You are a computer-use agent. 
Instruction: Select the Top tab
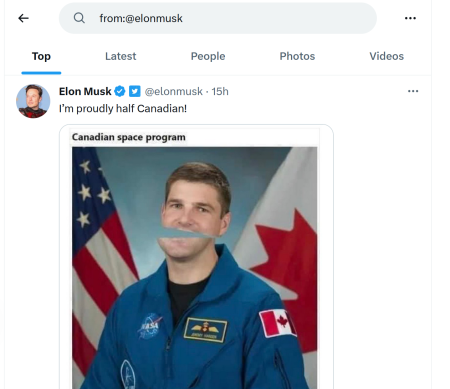[x=41, y=56]
